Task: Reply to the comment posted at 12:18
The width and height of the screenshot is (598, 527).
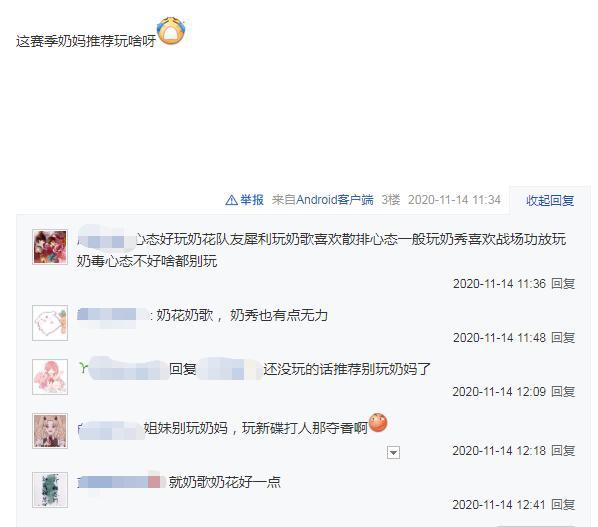Action: [563, 451]
